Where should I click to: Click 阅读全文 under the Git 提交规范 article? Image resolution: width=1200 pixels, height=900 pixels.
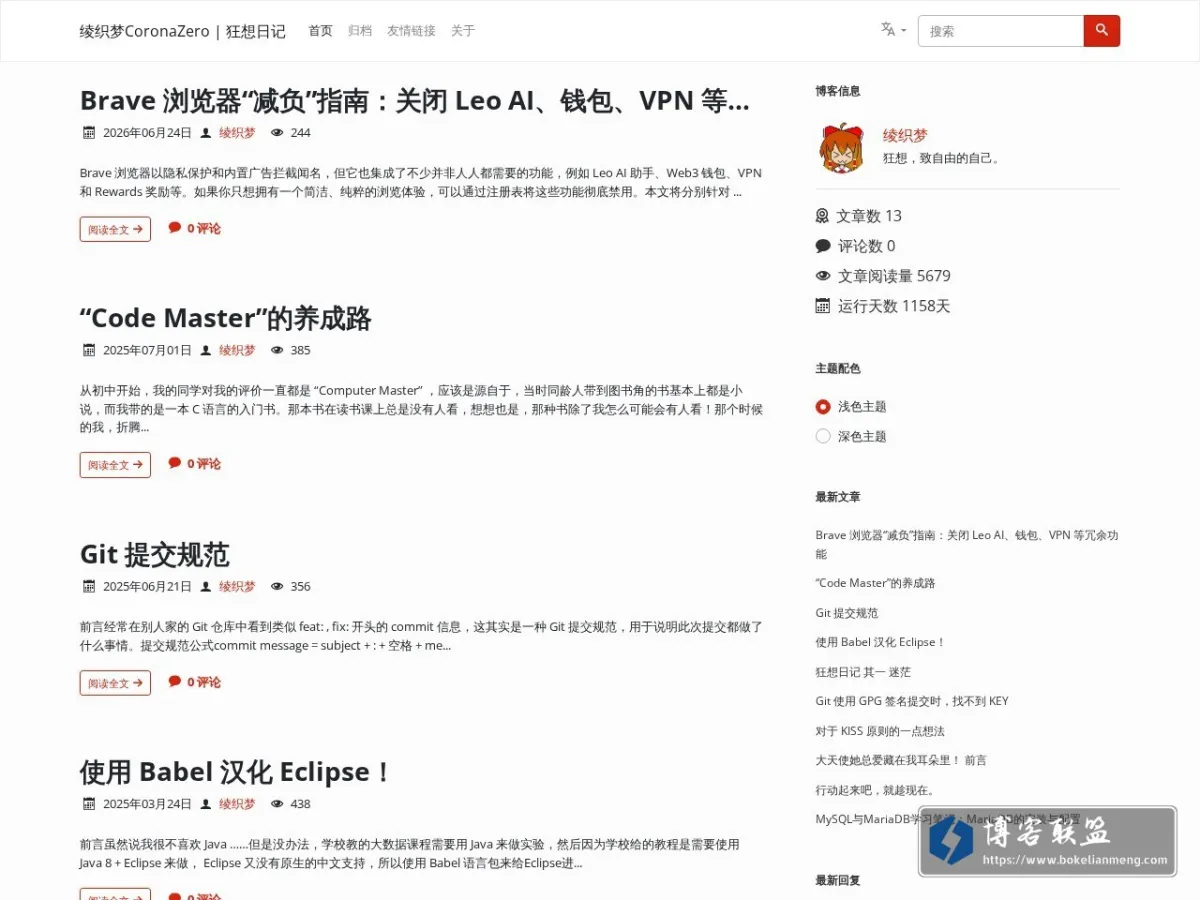pos(115,683)
